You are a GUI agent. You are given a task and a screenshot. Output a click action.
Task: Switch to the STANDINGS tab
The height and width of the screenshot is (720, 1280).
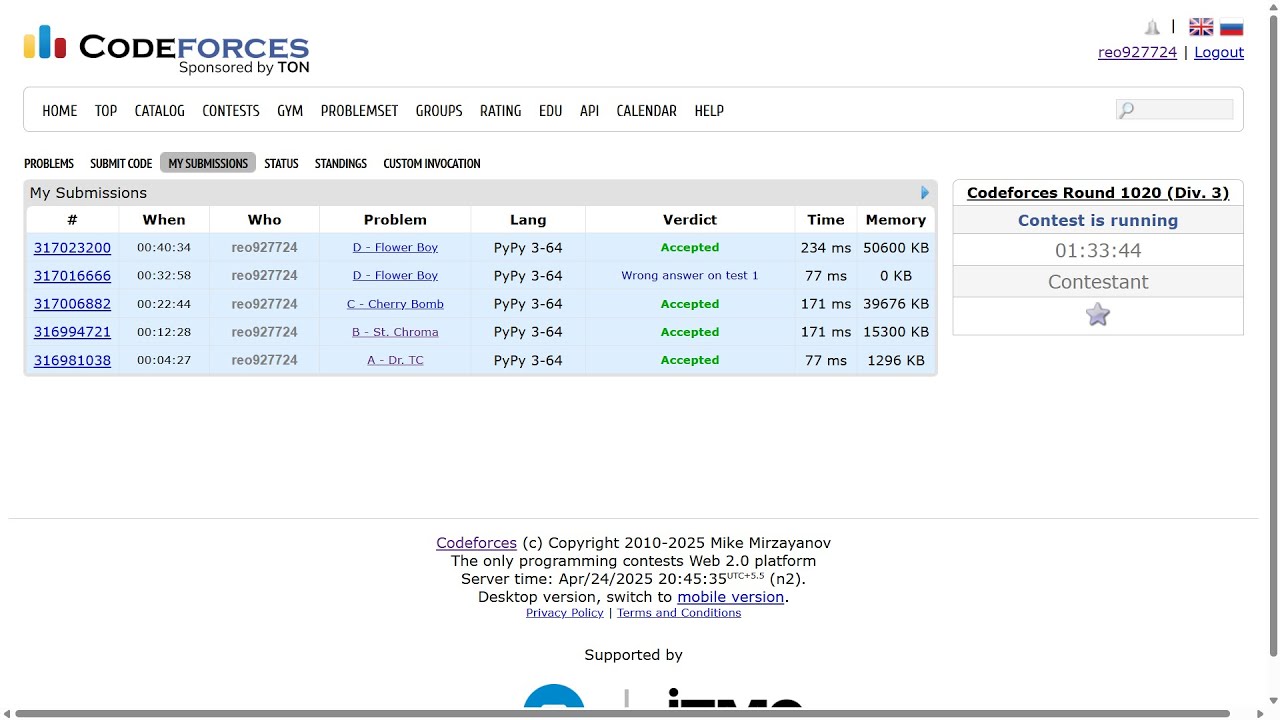pyautogui.click(x=341, y=163)
